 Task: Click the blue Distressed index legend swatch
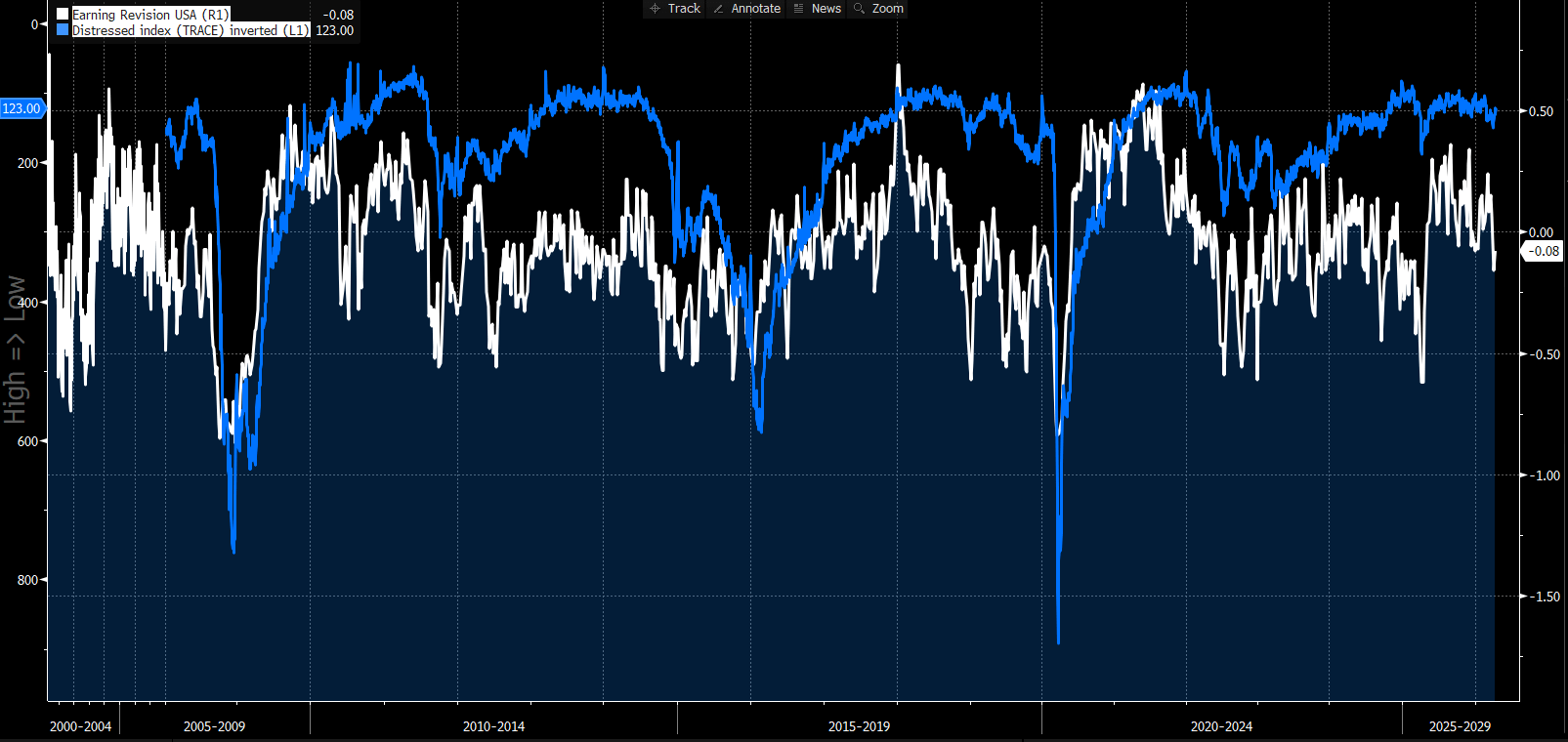coord(64,30)
